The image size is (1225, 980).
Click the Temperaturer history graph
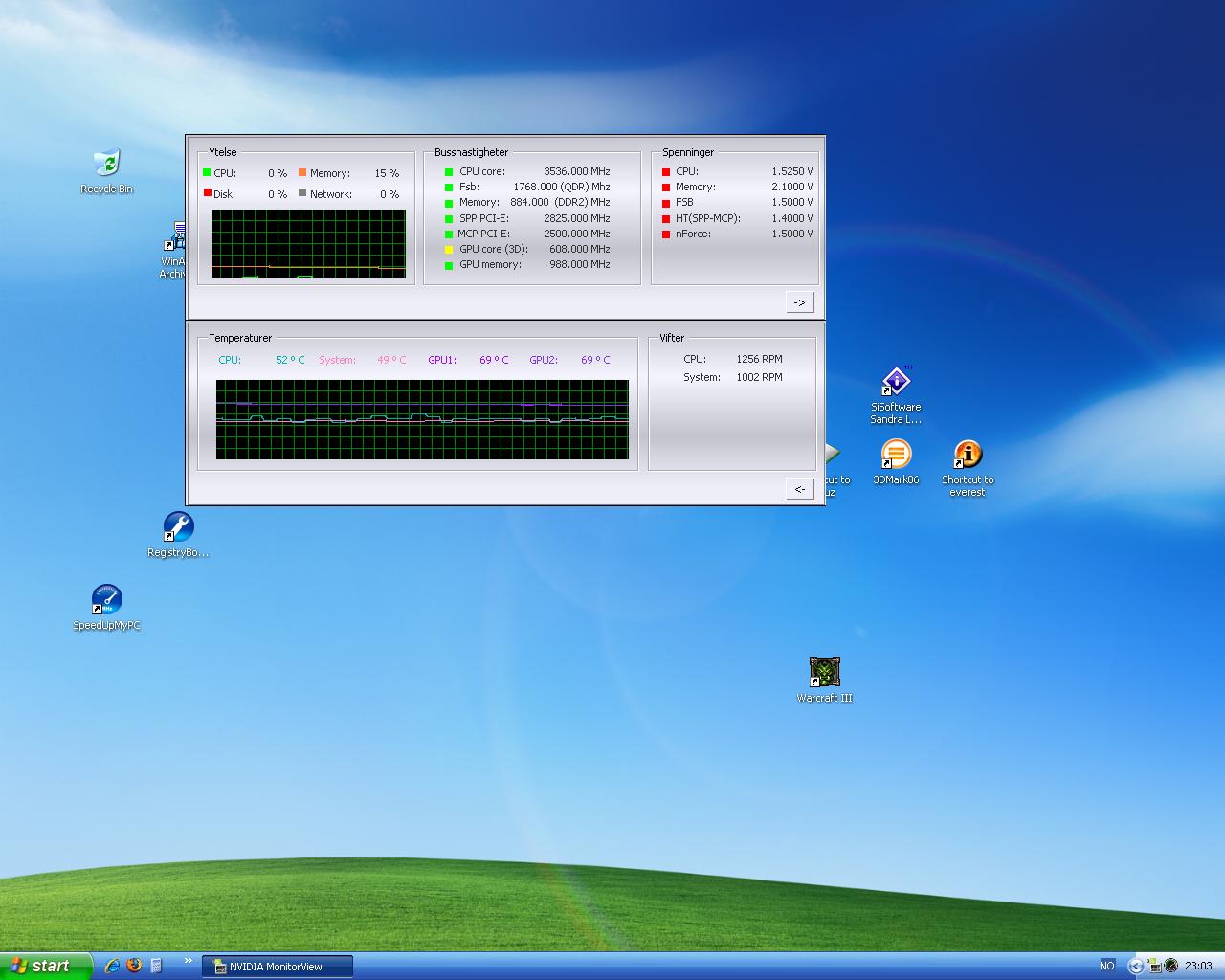422,419
